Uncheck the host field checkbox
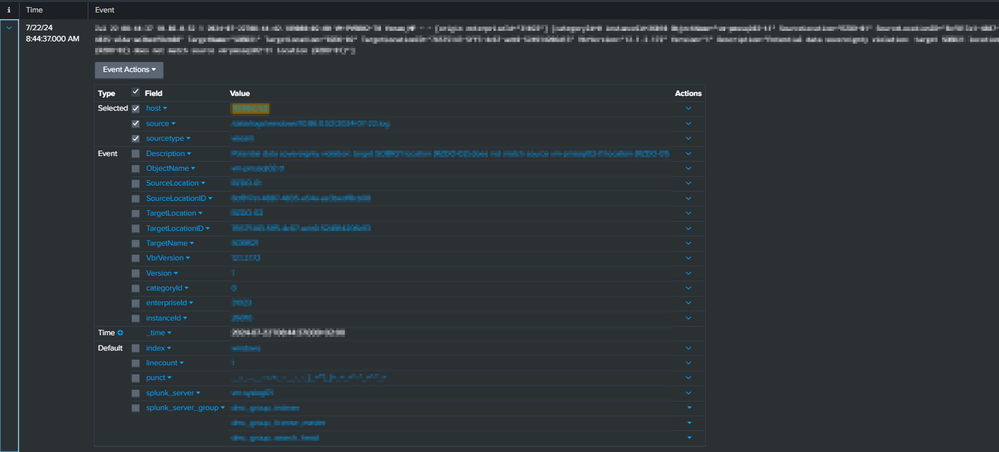 click(135, 108)
